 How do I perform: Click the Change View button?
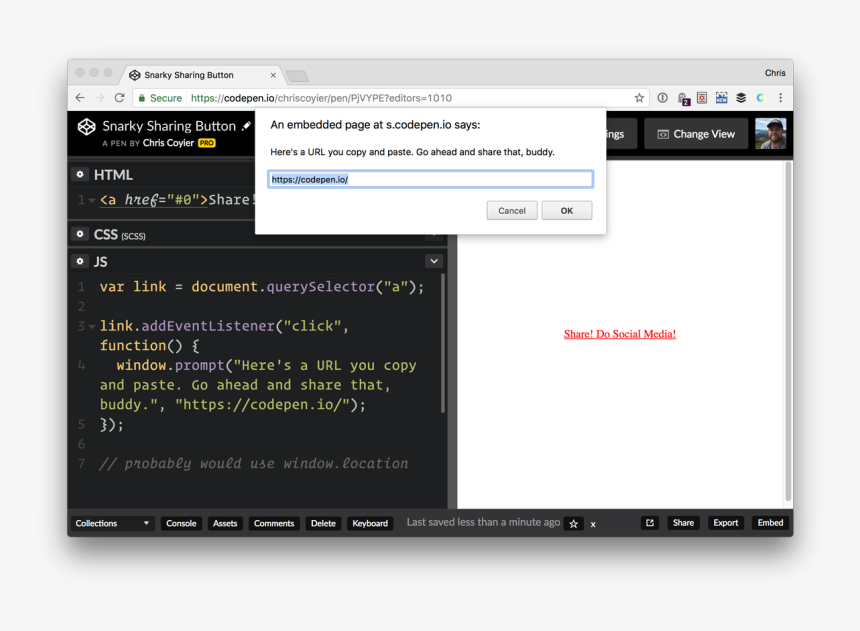696,134
